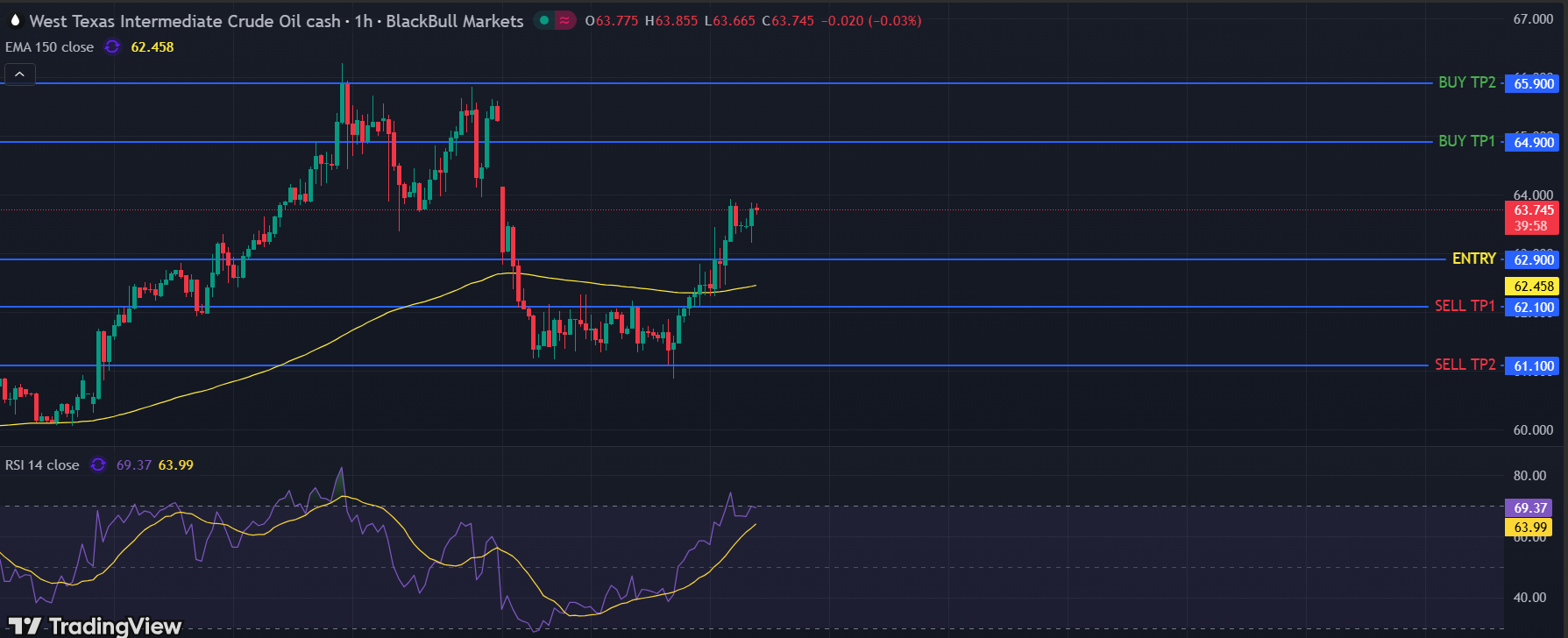Click the yellow 63.99 RSI axis tag

[x=1529, y=528]
